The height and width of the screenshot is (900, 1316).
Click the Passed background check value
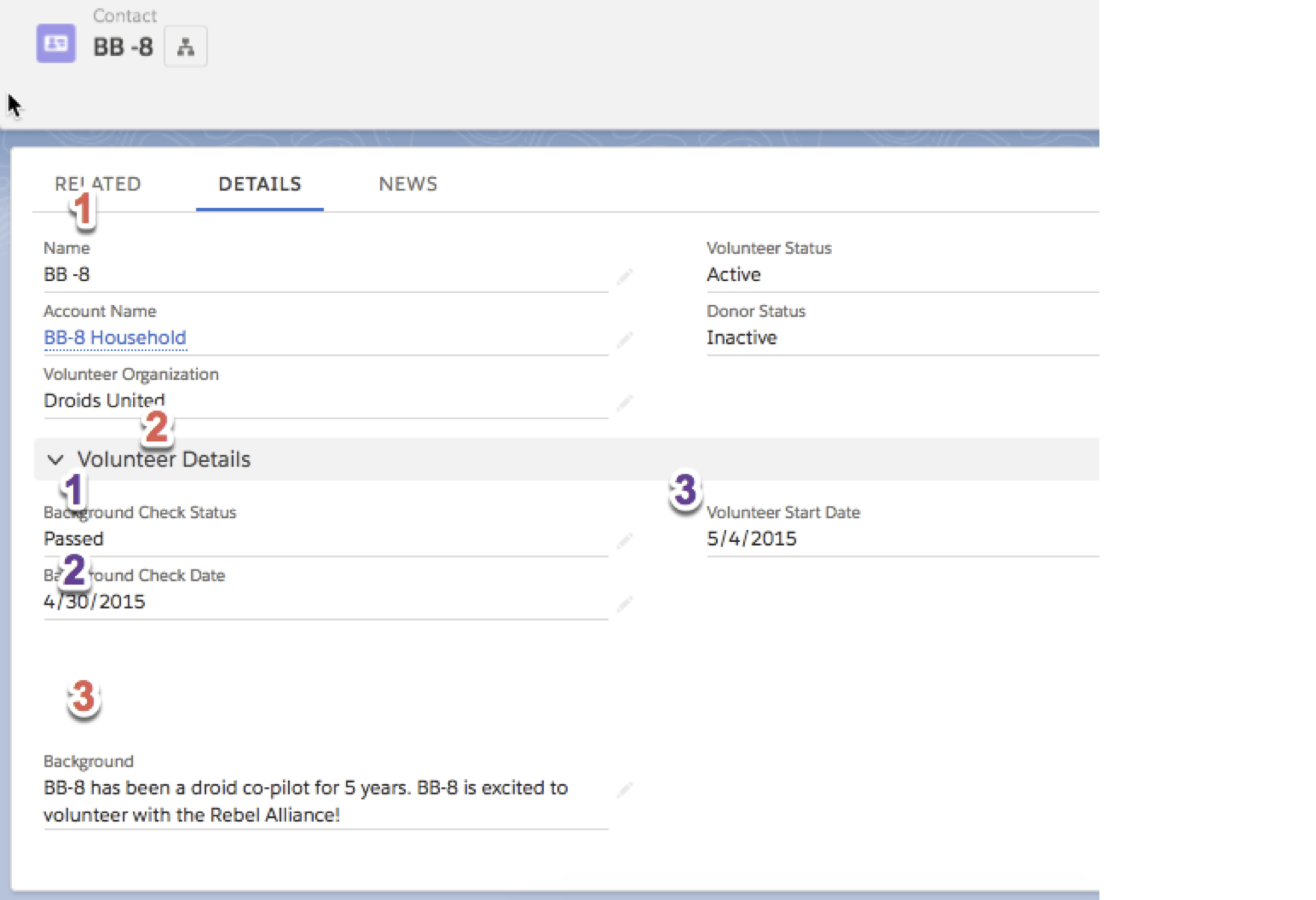tap(74, 539)
